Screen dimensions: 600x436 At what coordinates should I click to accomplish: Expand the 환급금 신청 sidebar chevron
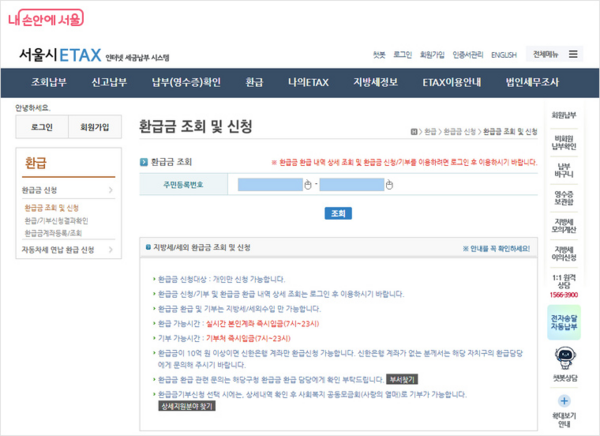pyautogui.click(x=111, y=190)
